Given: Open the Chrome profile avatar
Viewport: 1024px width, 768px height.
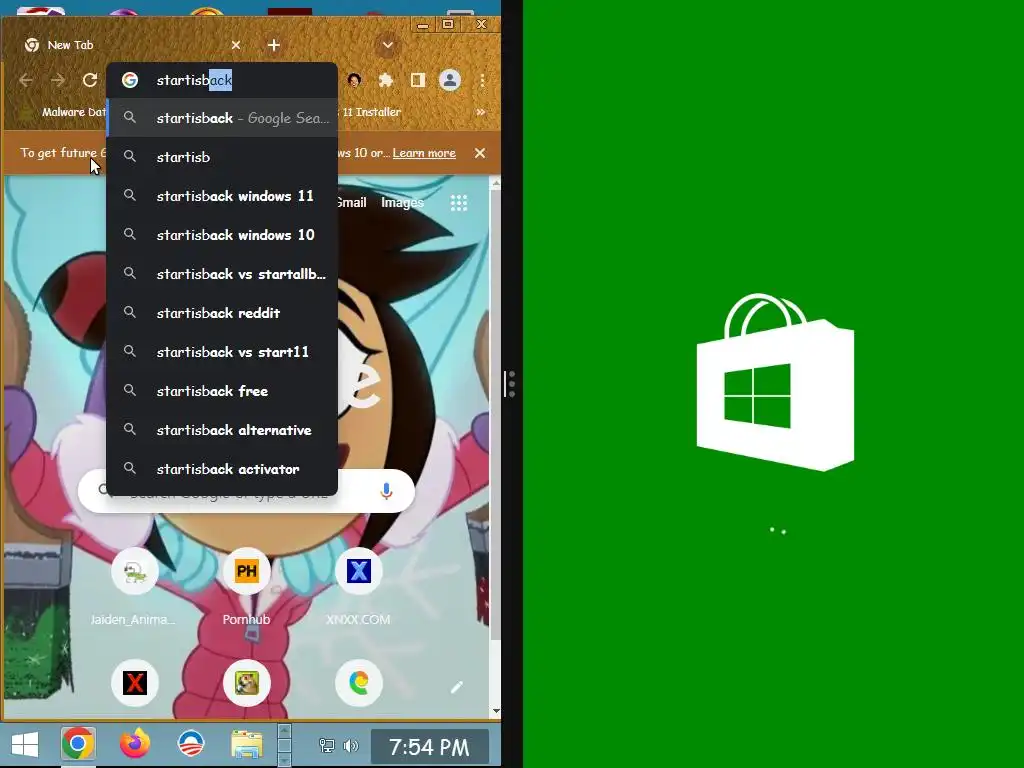Looking at the screenshot, I should click(450, 80).
